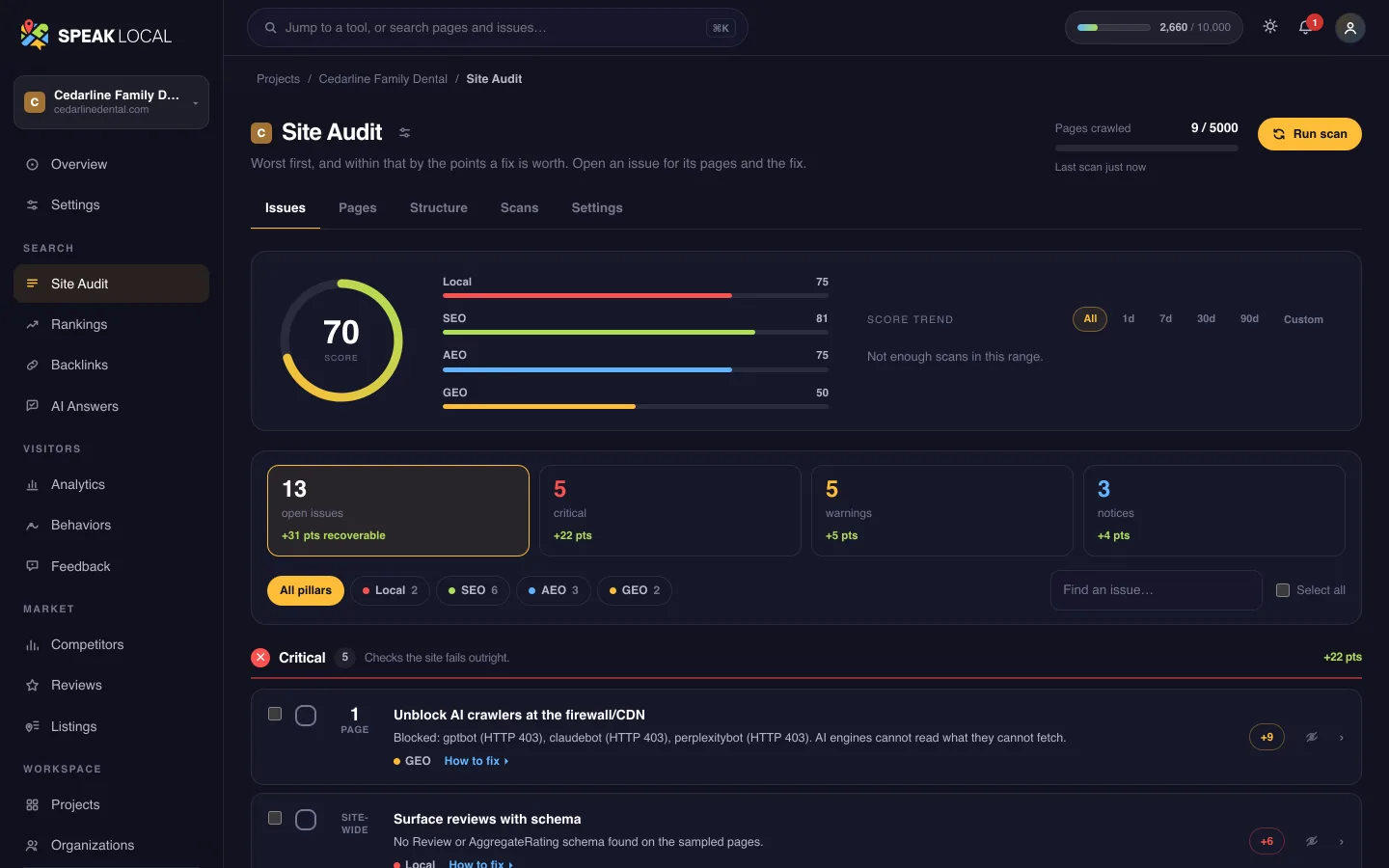Check the Select all checkbox
Screen dimensions: 1389x868
click(x=1283, y=590)
